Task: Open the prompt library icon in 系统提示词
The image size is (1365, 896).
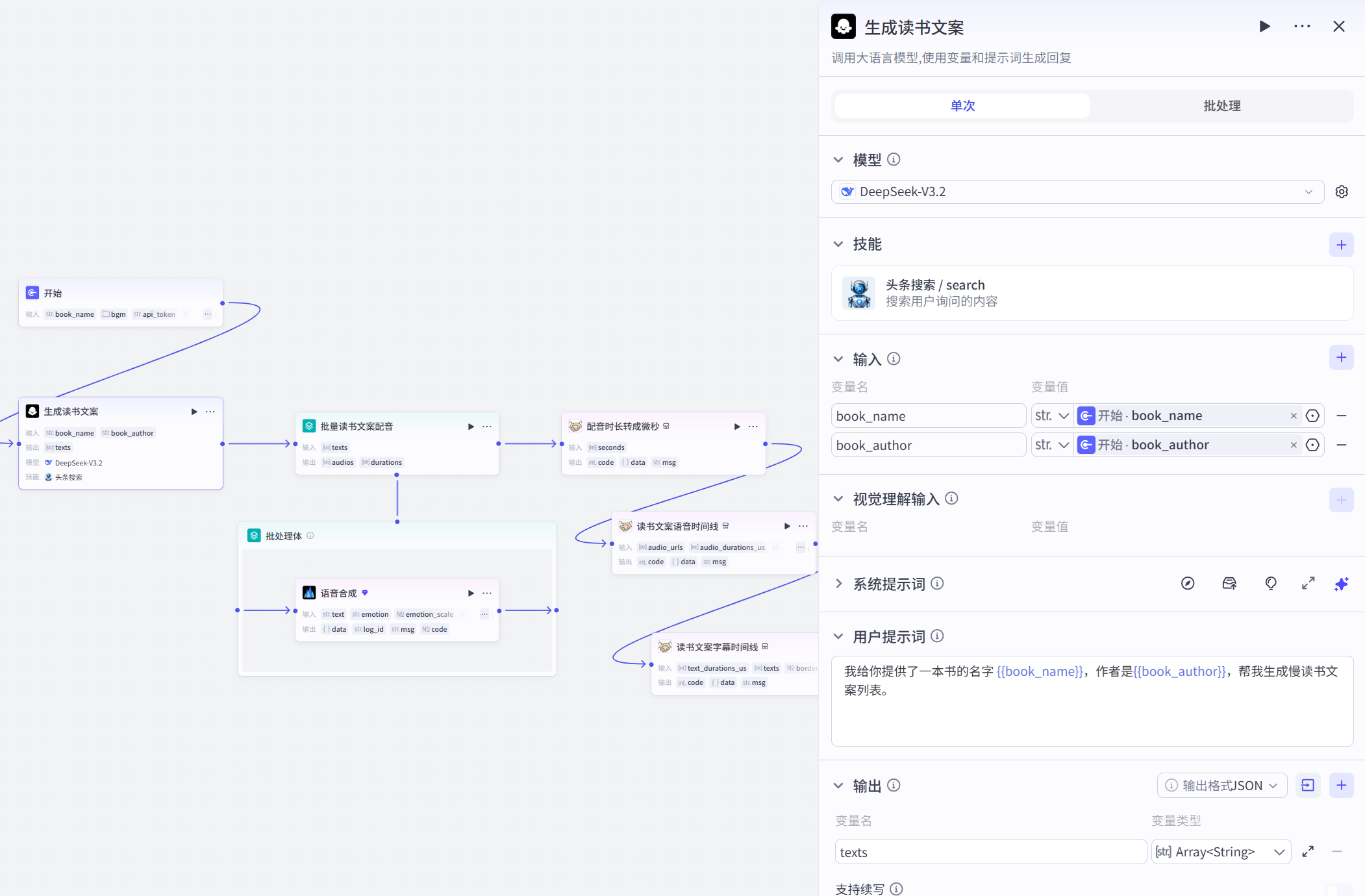Action: (1229, 584)
